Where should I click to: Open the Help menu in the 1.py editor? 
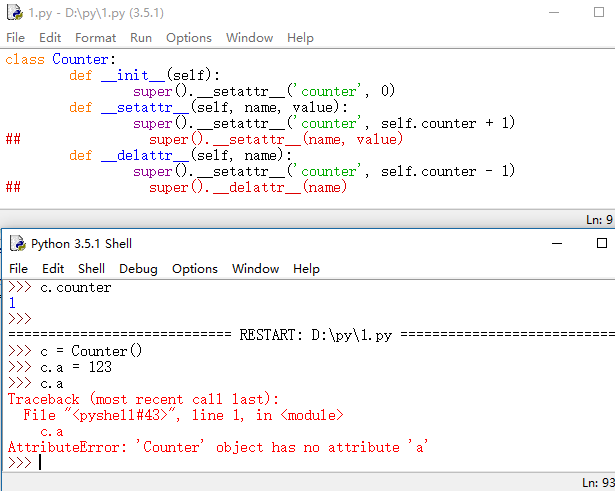click(300, 37)
